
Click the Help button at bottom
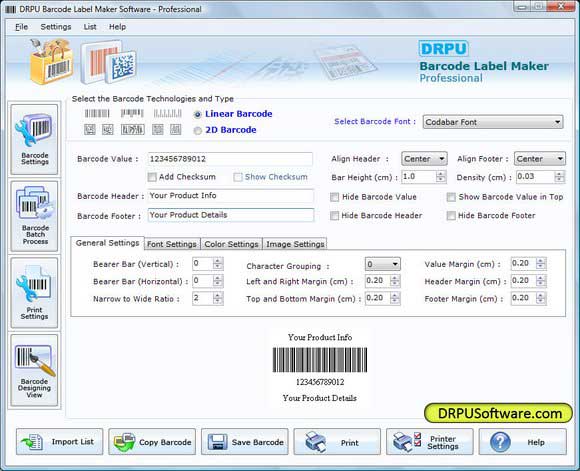coord(523,442)
